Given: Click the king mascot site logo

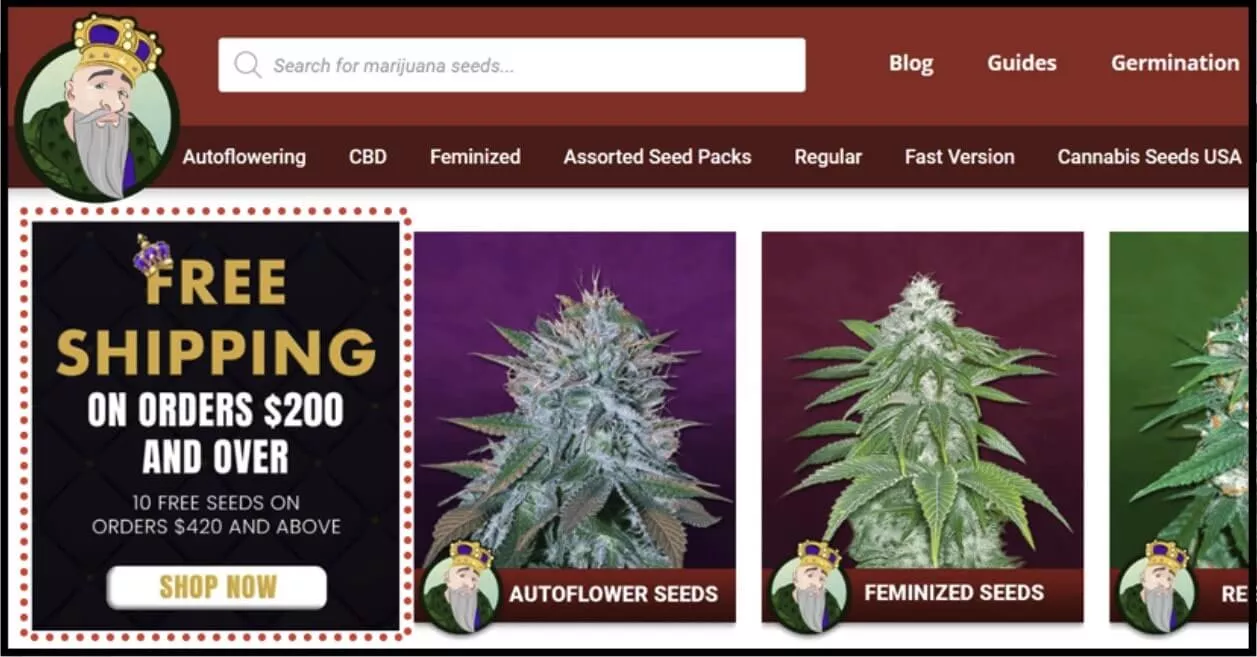Looking at the screenshot, I should point(97,108).
